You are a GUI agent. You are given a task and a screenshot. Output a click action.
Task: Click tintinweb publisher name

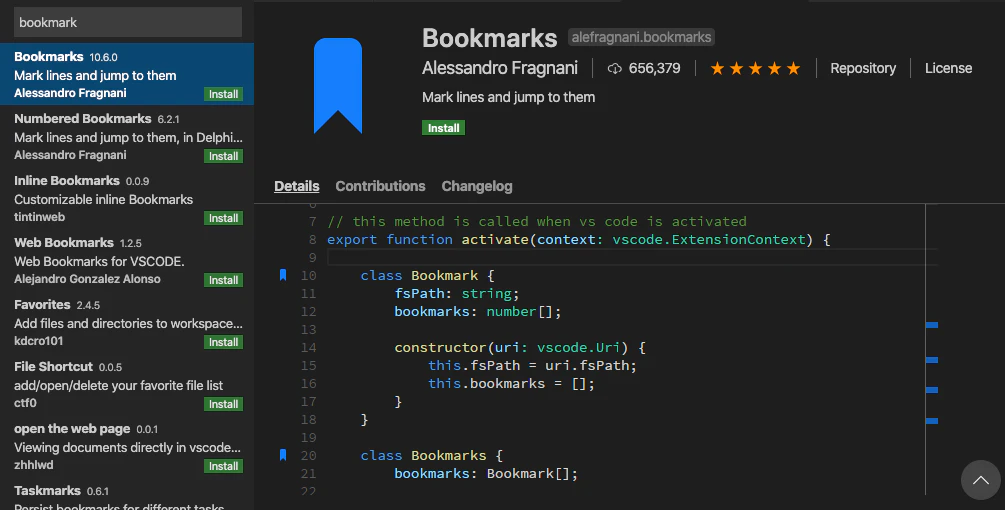coord(39,217)
